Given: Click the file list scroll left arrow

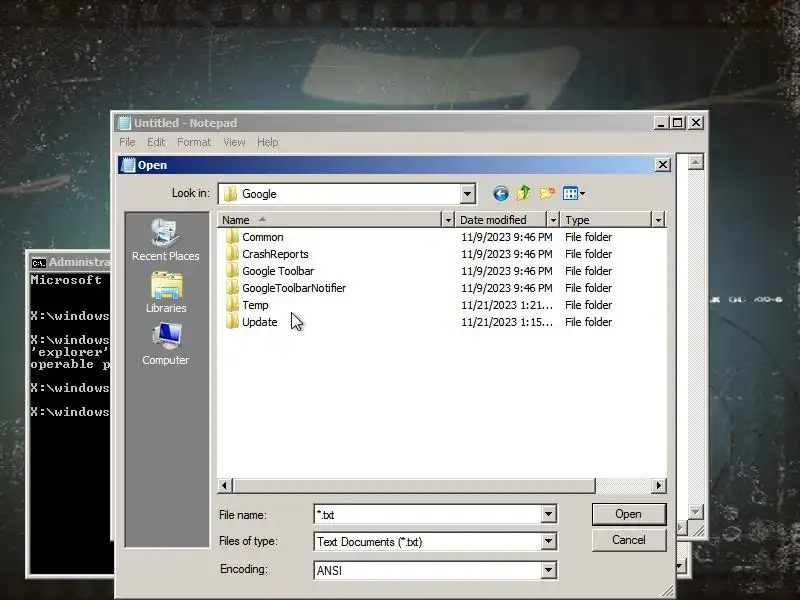Looking at the screenshot, I should [225, 486].
